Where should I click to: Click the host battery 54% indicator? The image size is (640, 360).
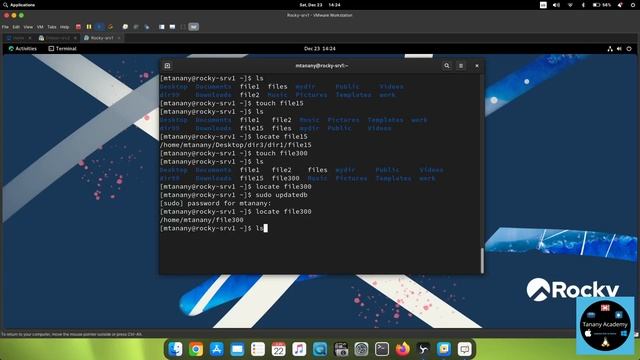coord(602,5)
